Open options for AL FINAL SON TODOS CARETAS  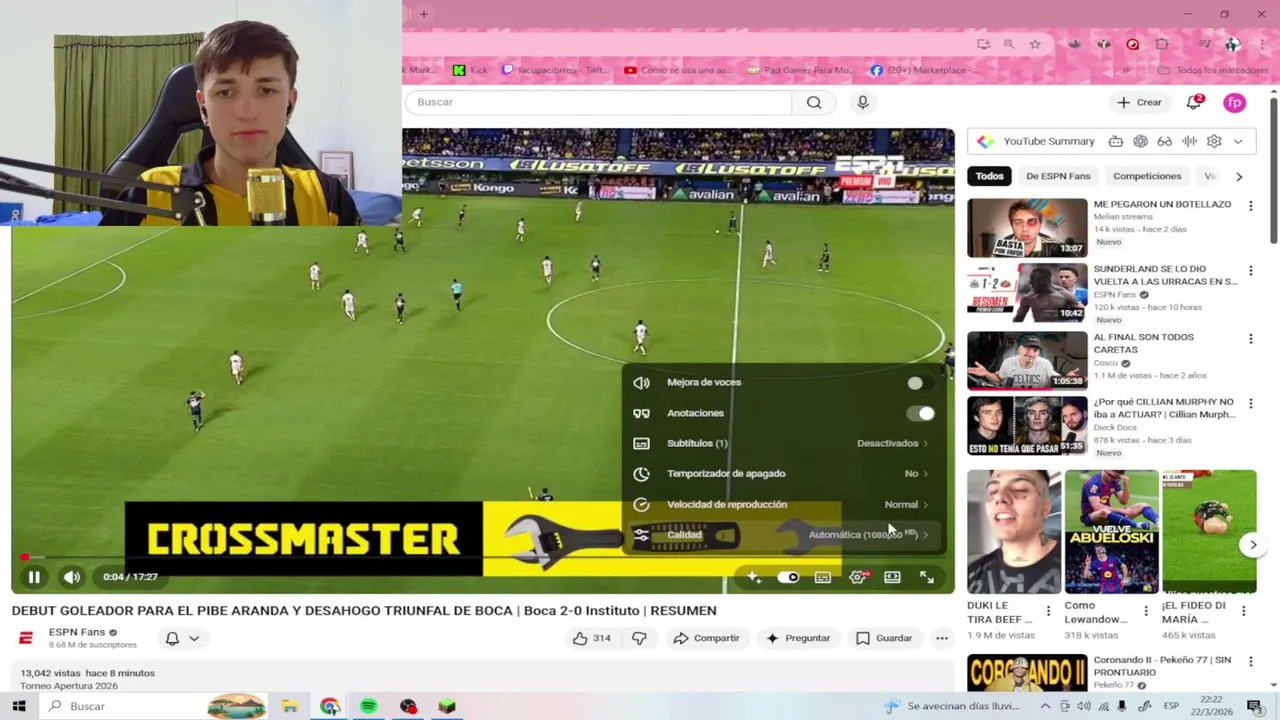1251,339
